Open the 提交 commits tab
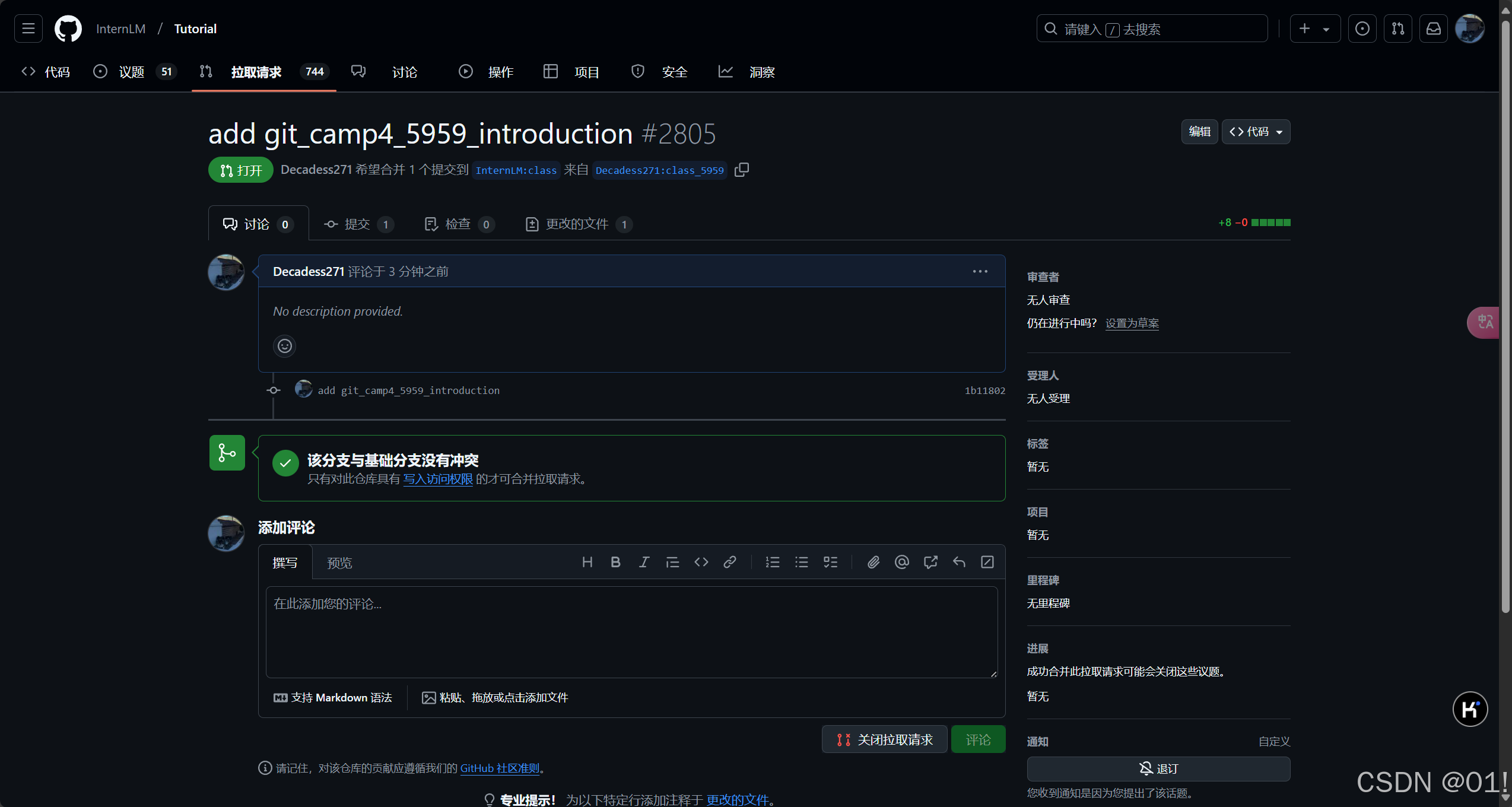 (358, 224)
